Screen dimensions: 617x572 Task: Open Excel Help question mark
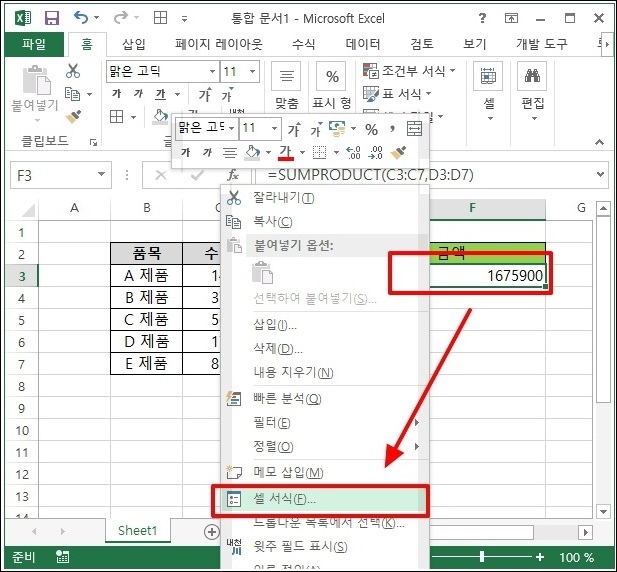pos(482,18)
